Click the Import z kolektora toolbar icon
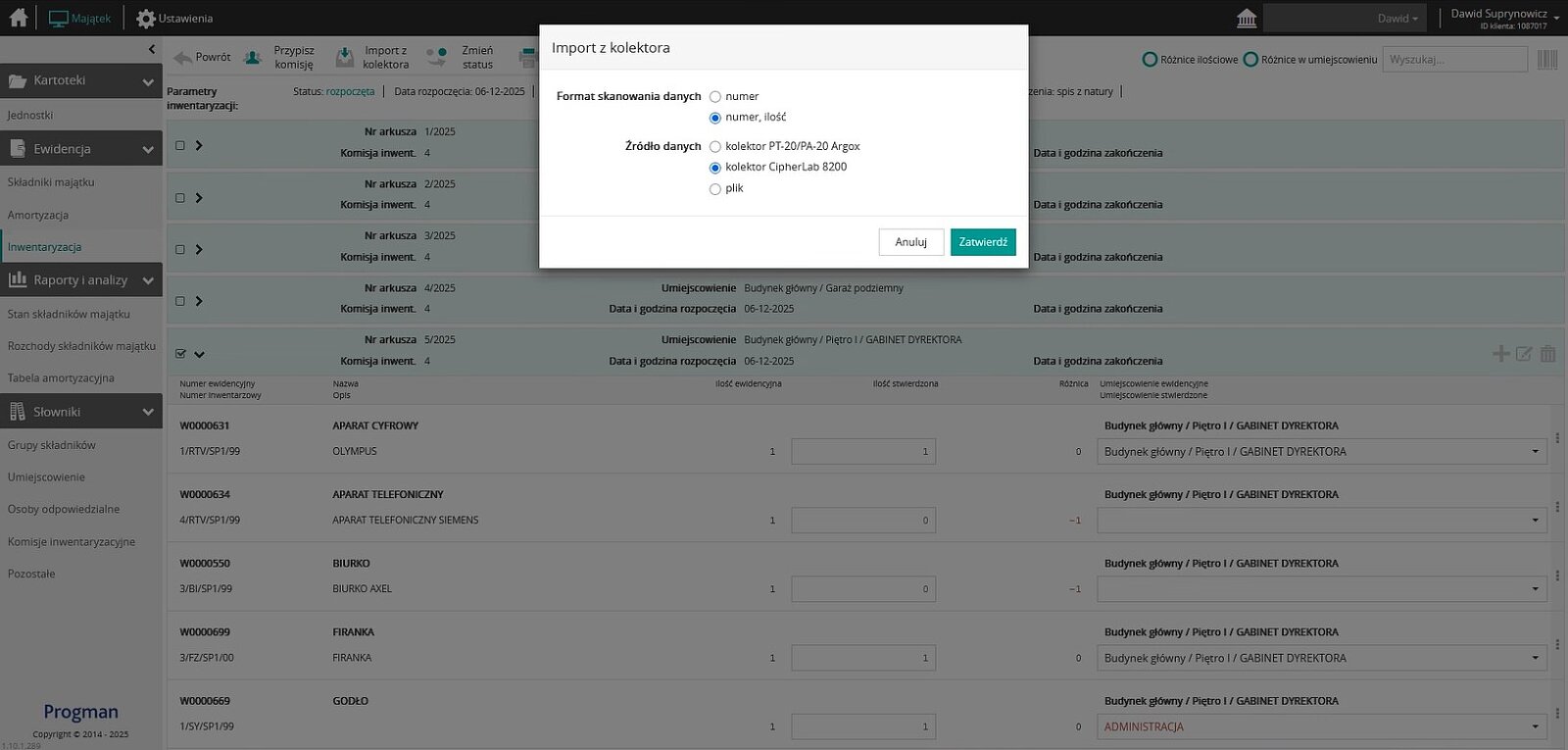 [x=345, y=58]
